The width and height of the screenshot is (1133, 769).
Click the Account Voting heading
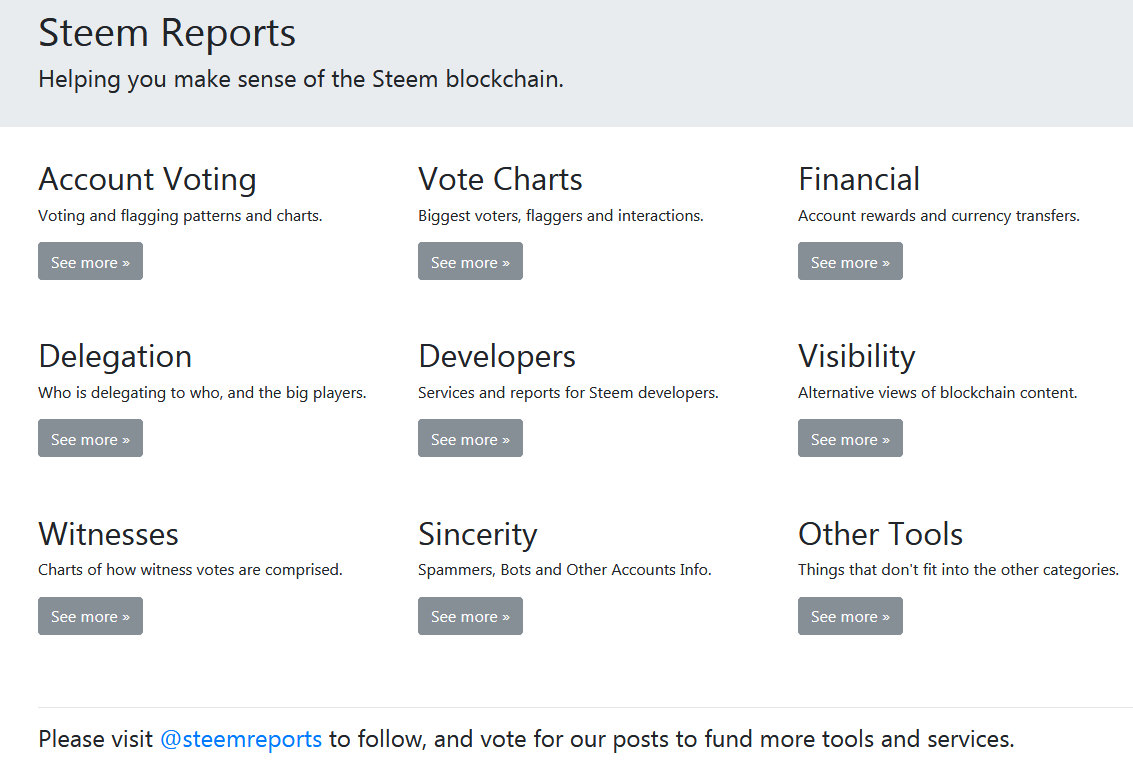click(x=147, y=179)
